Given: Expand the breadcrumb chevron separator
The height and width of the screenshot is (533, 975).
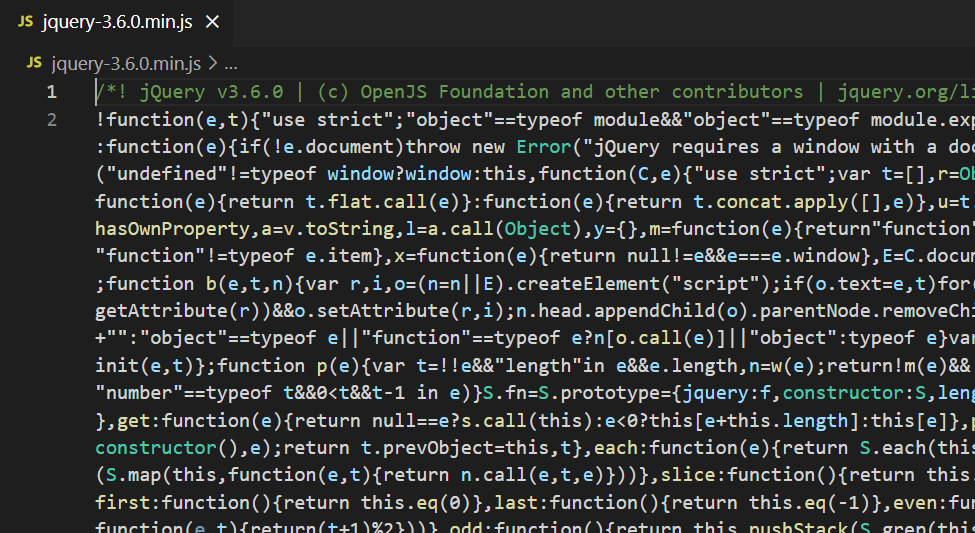Looking at the screenshot, I should tap(212, 63).
